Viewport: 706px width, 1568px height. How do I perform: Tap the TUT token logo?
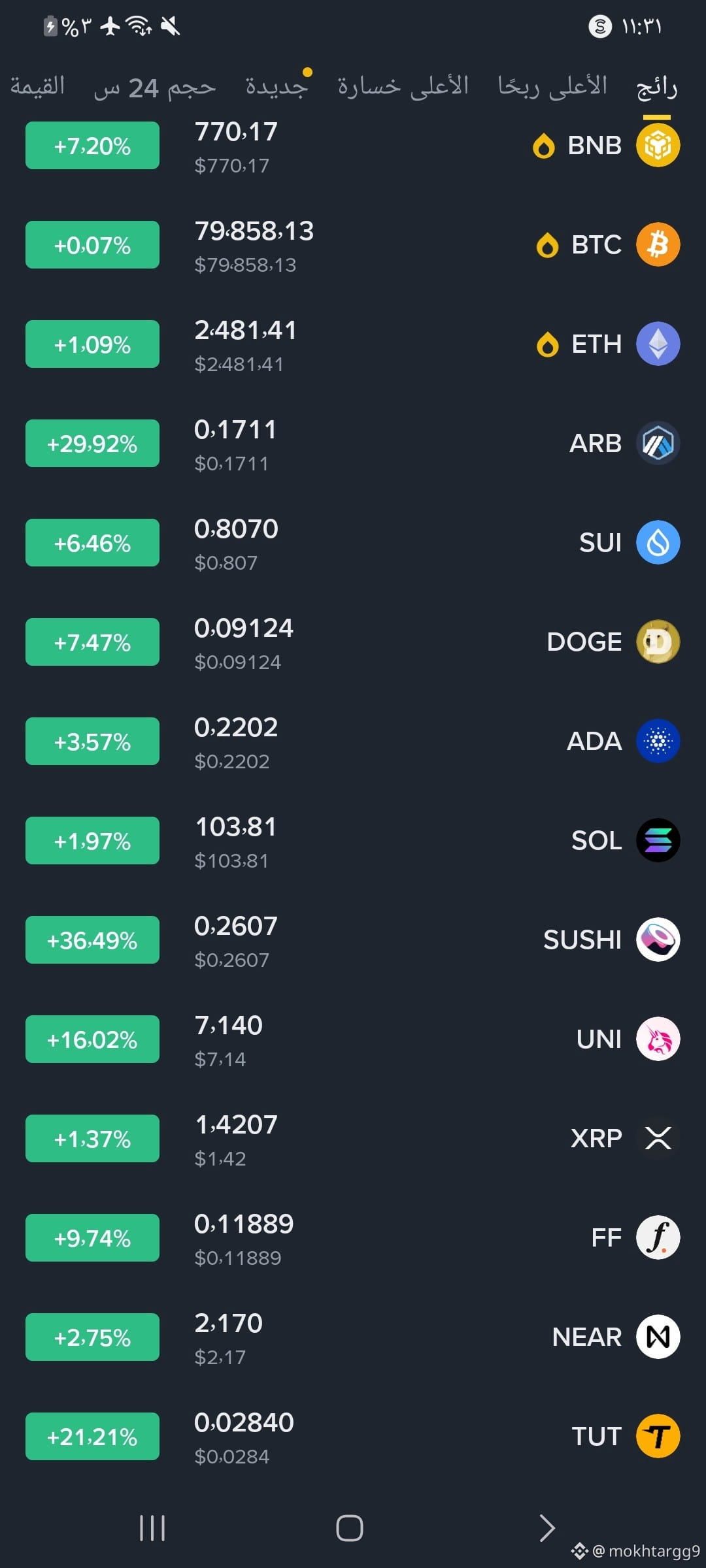click(x=658, y=1436)
